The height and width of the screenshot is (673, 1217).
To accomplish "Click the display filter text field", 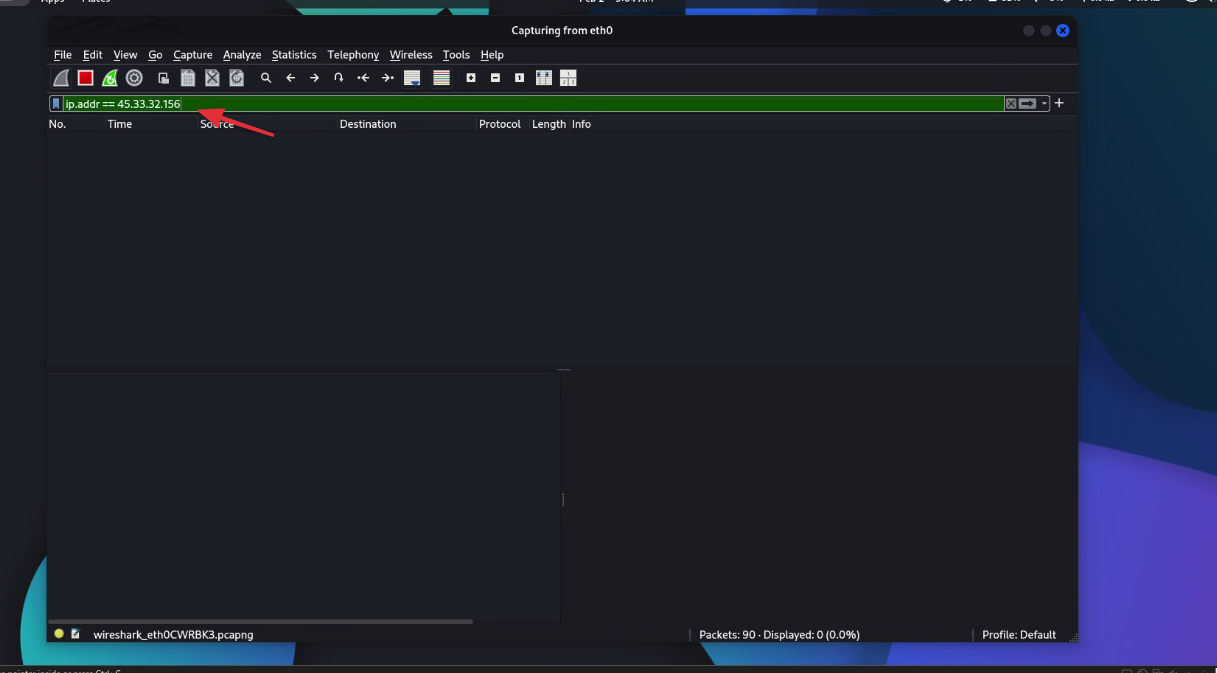I will tap(500, 104).
